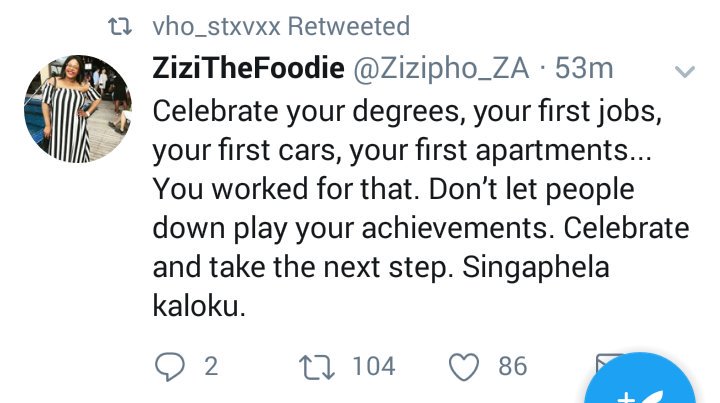Open ZiziTheFoodie's profile picture

tap(78, 109)
